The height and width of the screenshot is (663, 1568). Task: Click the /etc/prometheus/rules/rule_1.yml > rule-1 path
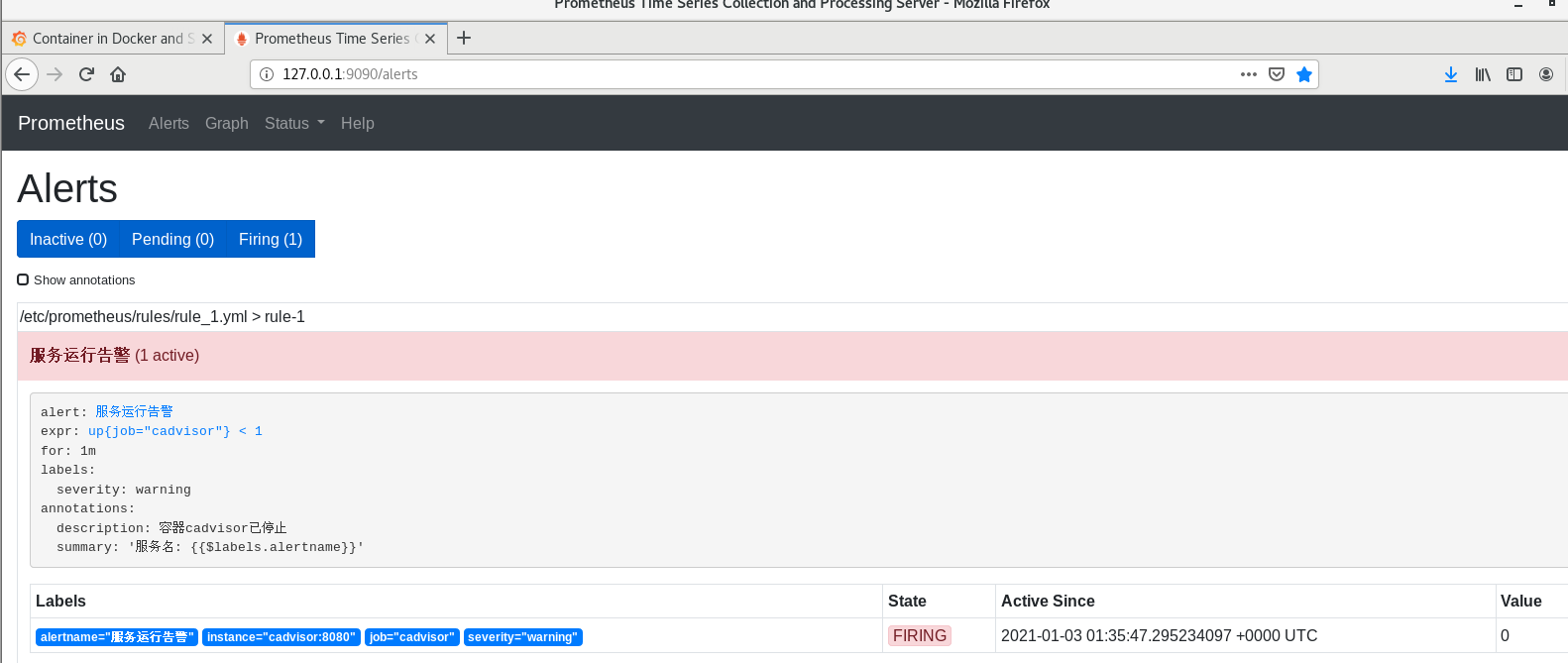163,317
